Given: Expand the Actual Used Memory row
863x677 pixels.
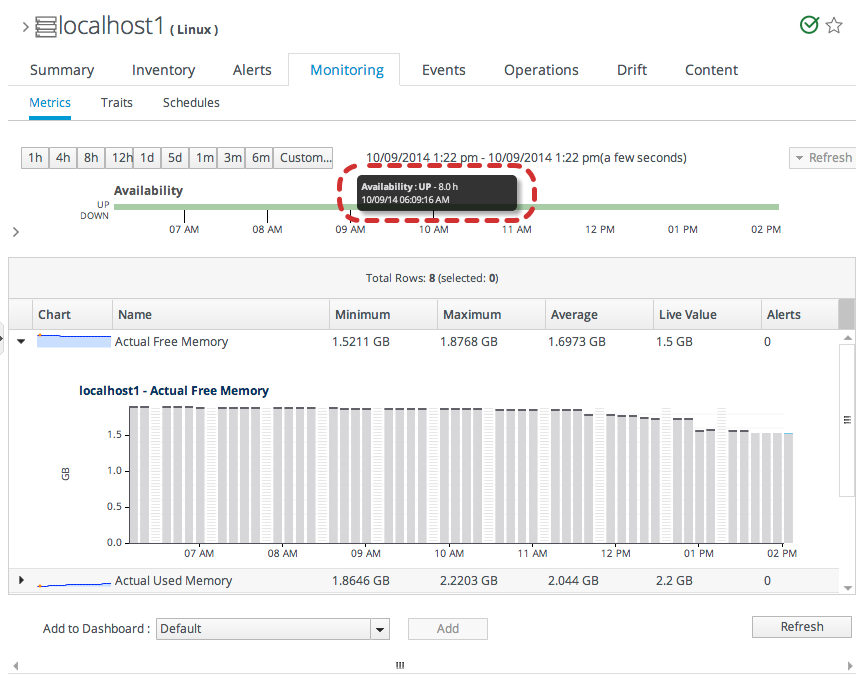Looking at the screenshot, I should pos(21,580).
